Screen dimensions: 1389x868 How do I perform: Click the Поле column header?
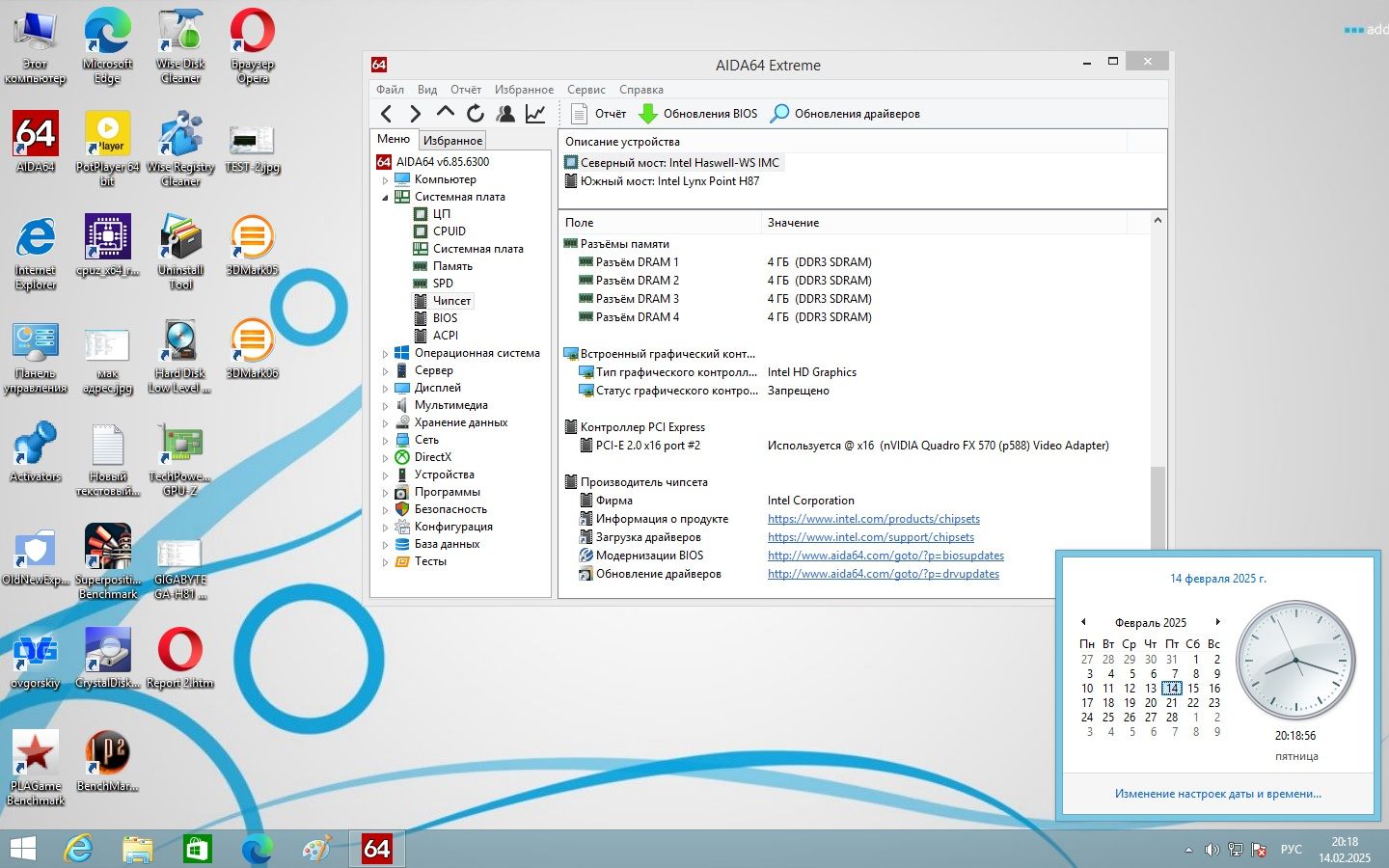(x=660, y=223)
